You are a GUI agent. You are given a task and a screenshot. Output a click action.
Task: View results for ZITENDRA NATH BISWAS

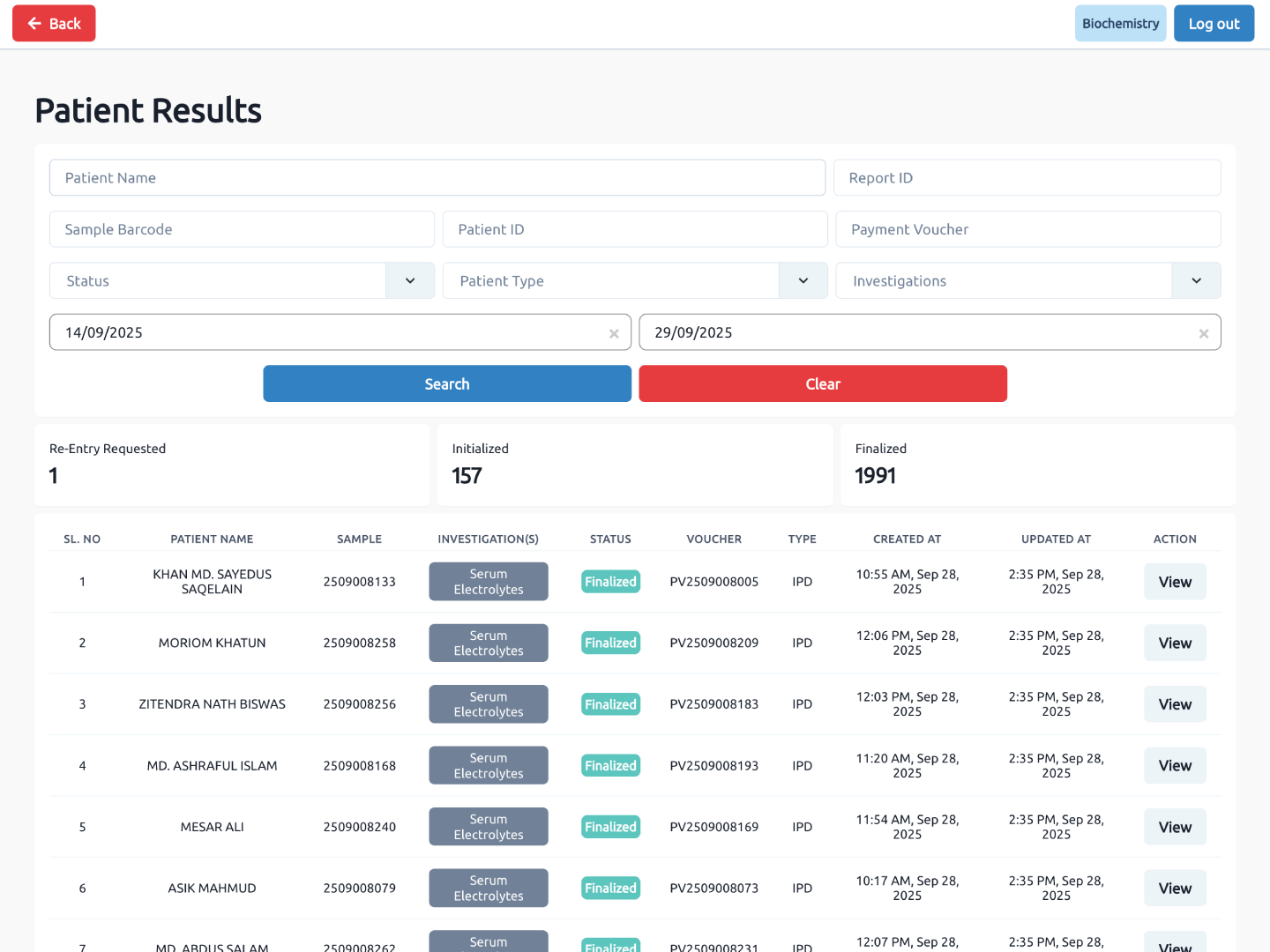1174,703
